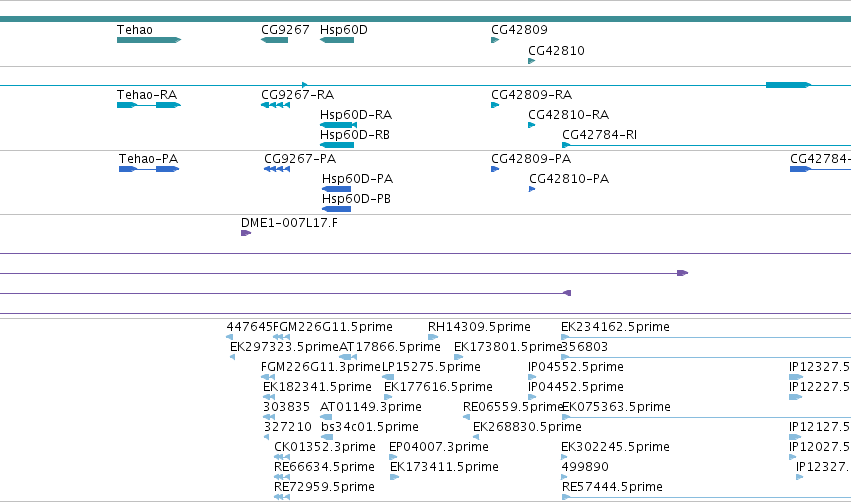Select EK234162.5prime EST label
This screenshot has width=851, height=502.
point(615,327)
